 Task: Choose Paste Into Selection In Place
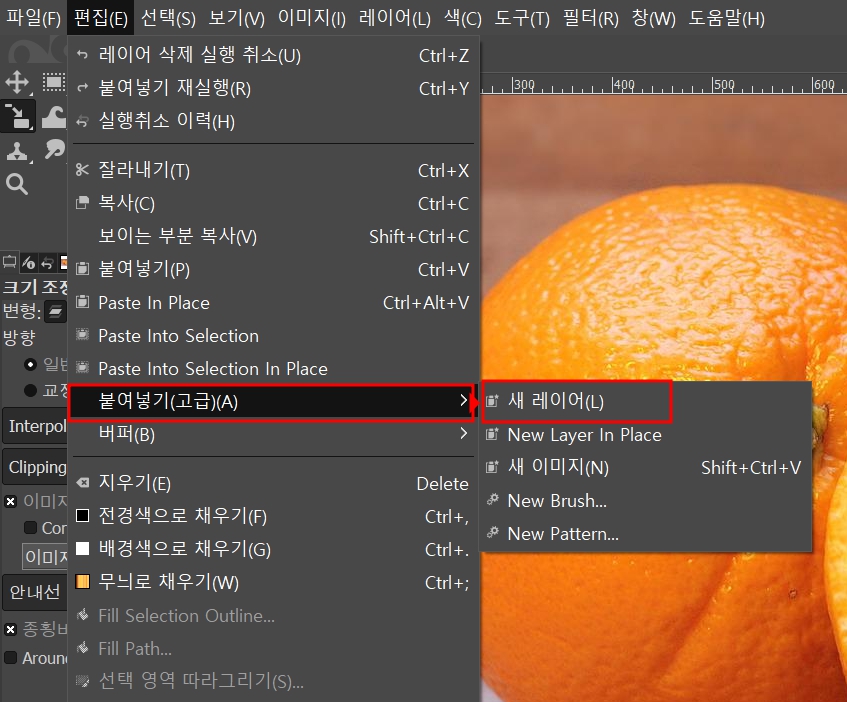click(x=273, y=368)
